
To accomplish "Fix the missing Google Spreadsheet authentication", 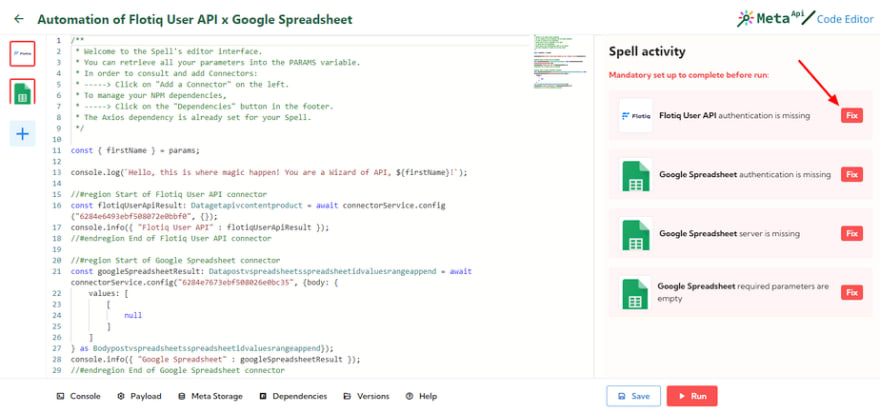I will click(851, 175).
